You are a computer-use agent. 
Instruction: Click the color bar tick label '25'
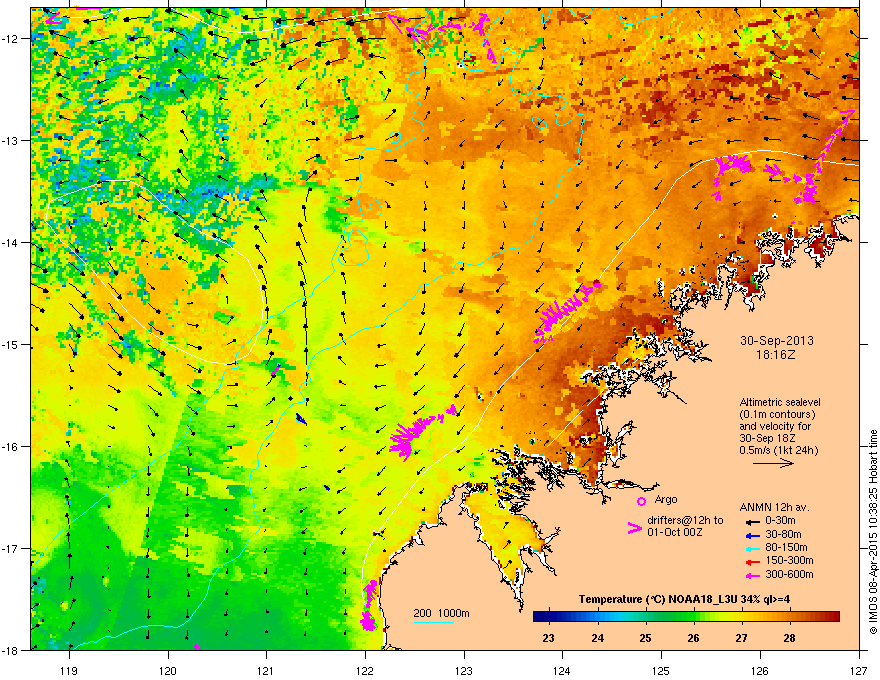click(x=645, y=638)
